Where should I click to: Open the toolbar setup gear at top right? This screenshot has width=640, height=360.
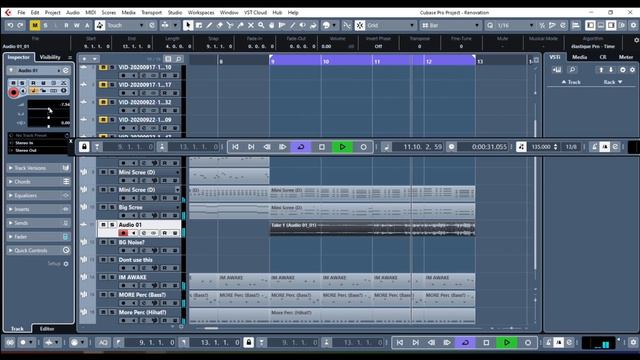point(633,25)
